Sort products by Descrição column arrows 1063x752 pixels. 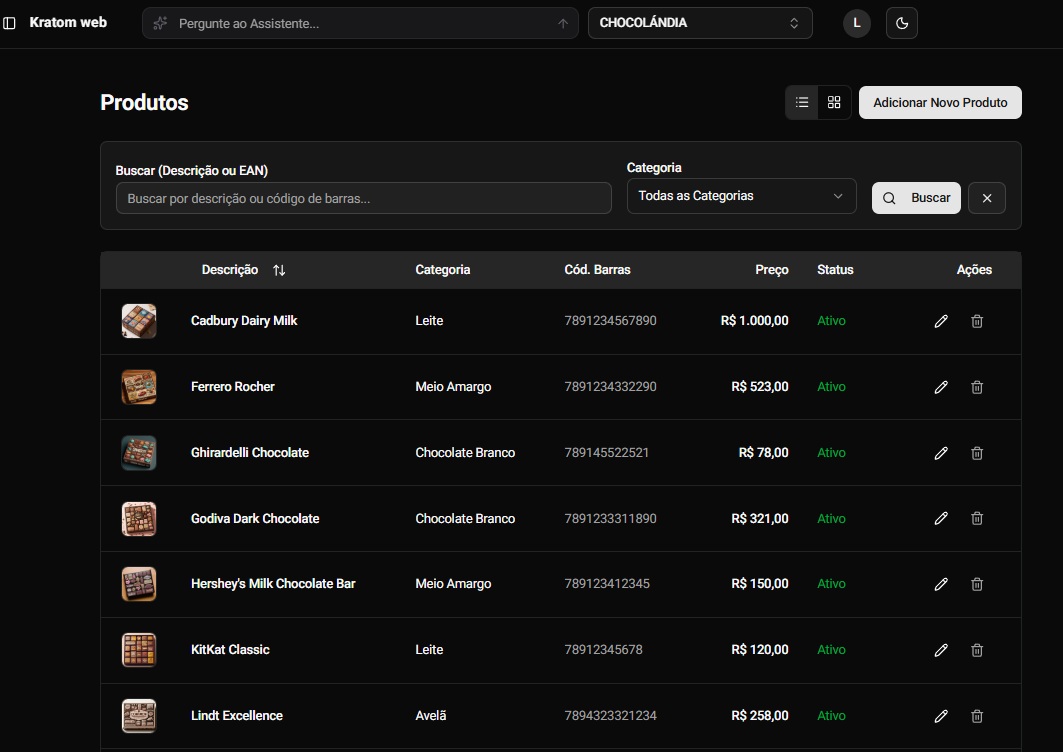tap(279, 270)
